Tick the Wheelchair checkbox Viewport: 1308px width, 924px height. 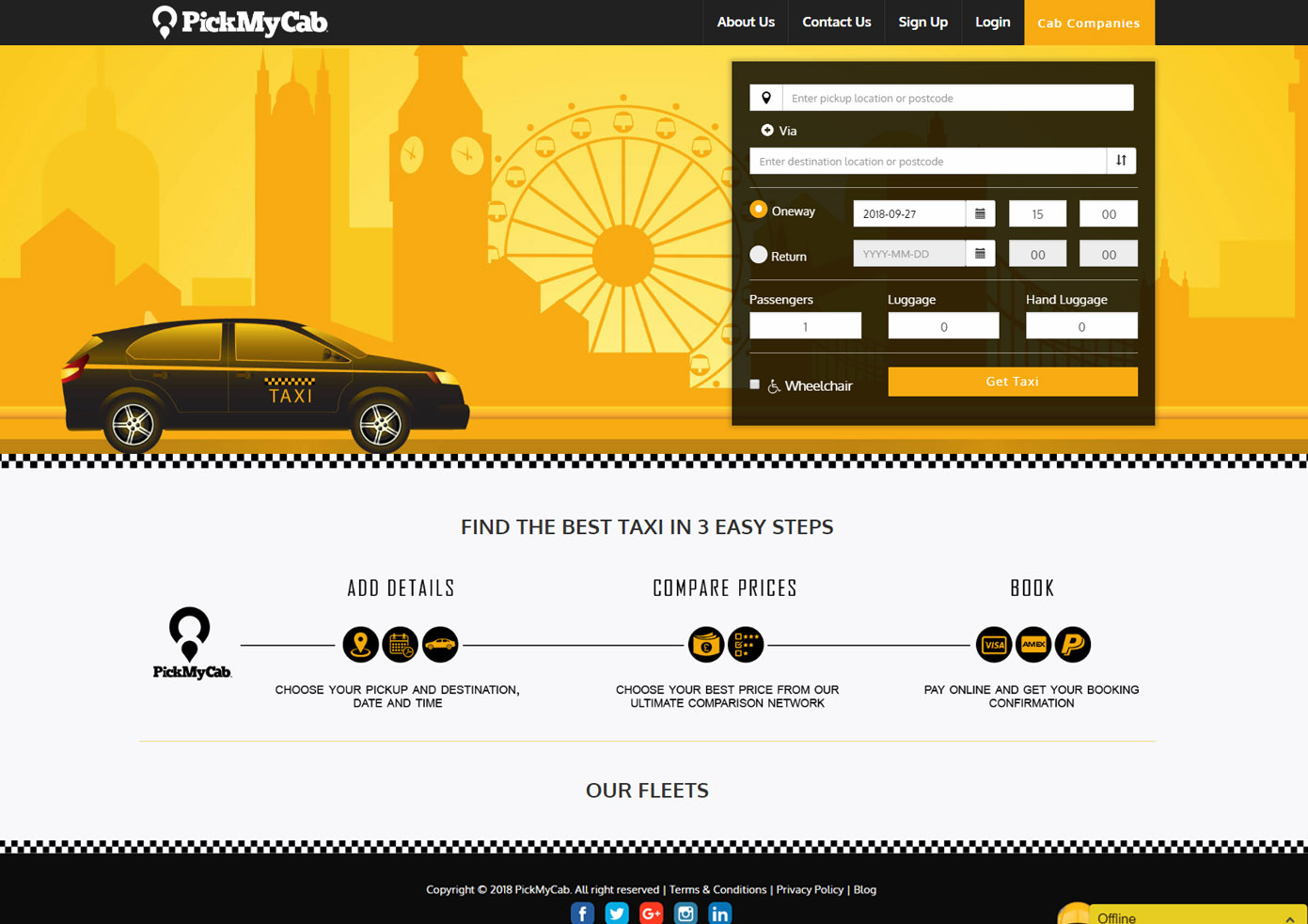coord(754,384)
